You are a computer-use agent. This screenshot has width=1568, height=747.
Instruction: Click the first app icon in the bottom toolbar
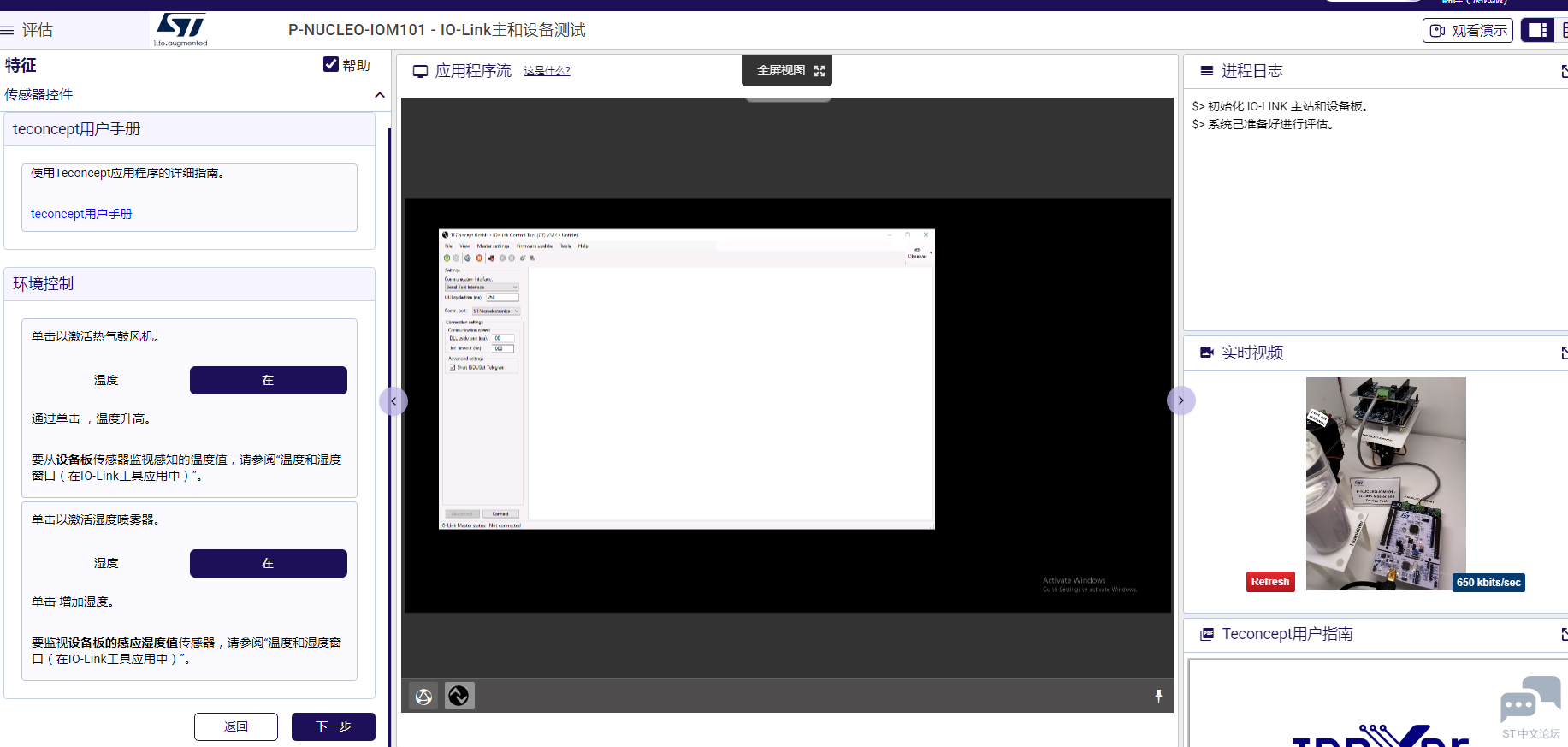[x=423, y=697]
